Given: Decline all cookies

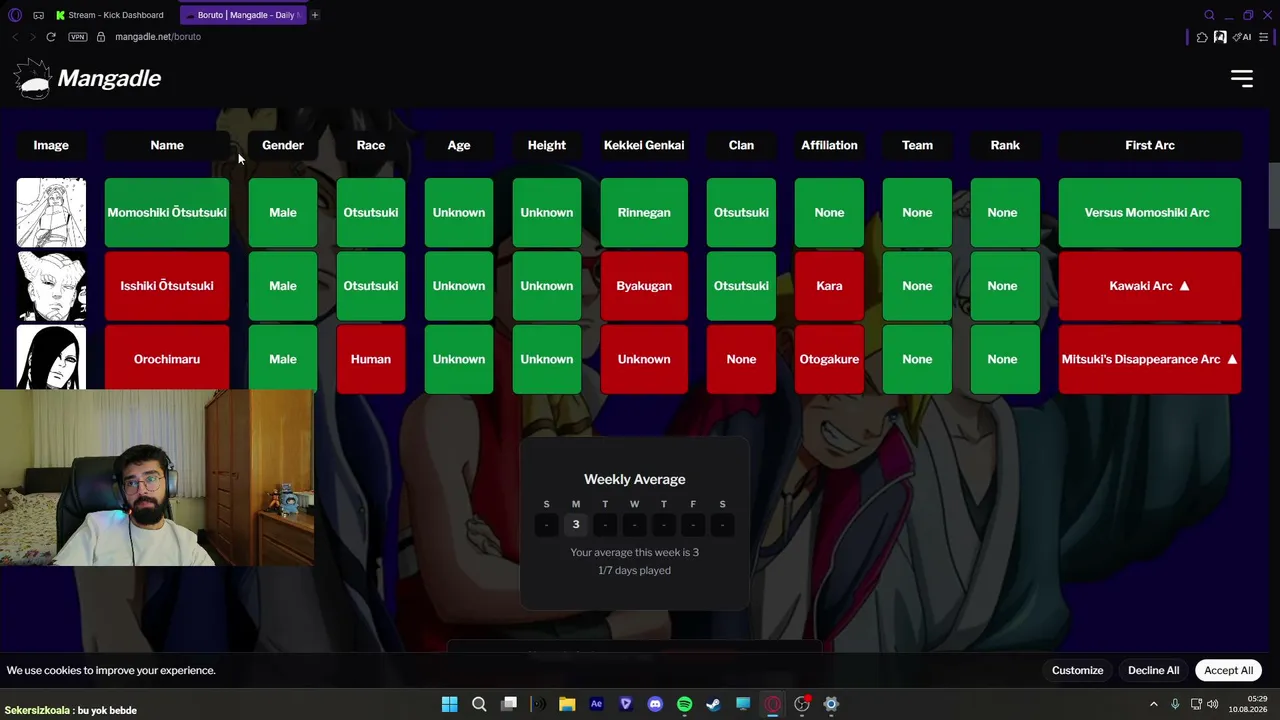Looking at the screenshot, I should pyautogui.click(x=1153, y=670).
